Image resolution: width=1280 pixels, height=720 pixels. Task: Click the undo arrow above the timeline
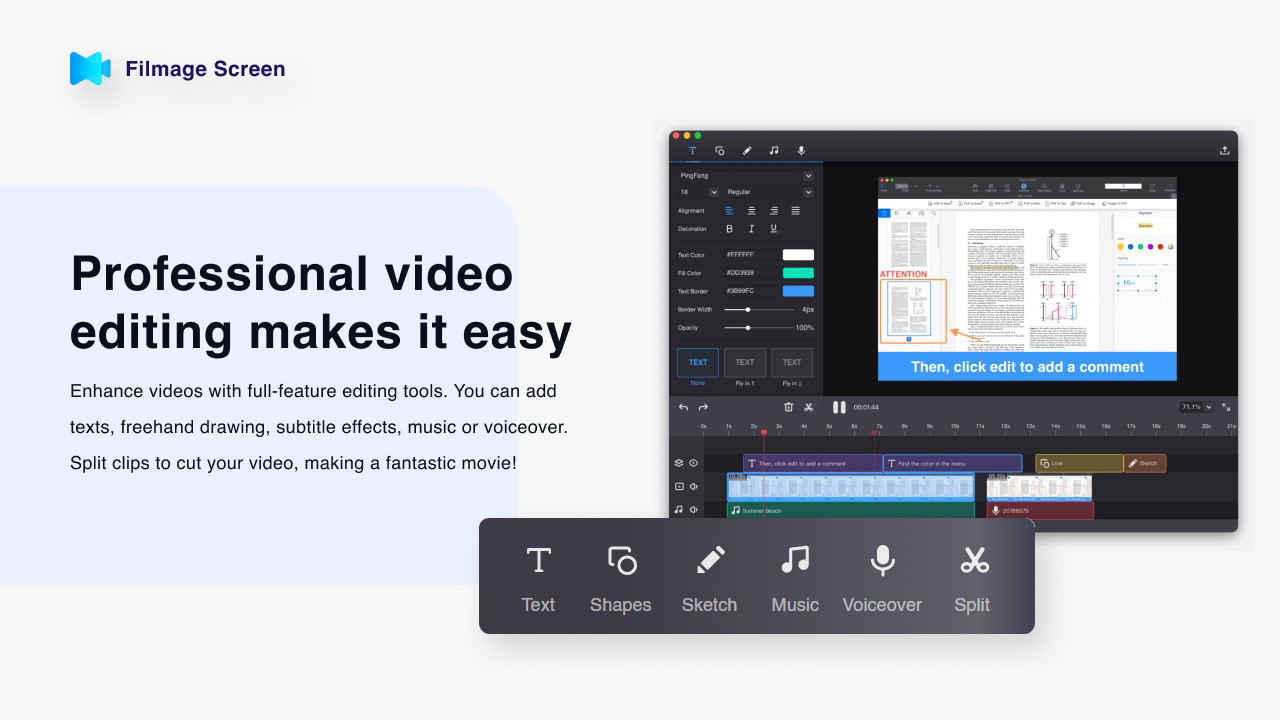[683, 407]
